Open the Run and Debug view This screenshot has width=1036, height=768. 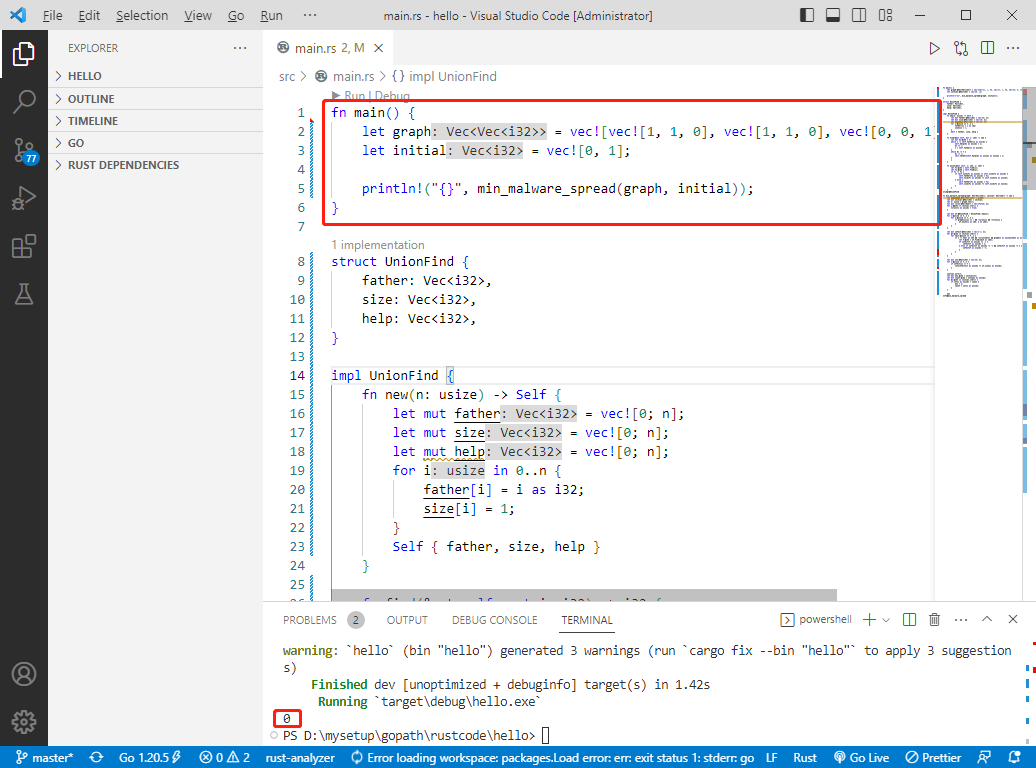[x=24, y=198]
